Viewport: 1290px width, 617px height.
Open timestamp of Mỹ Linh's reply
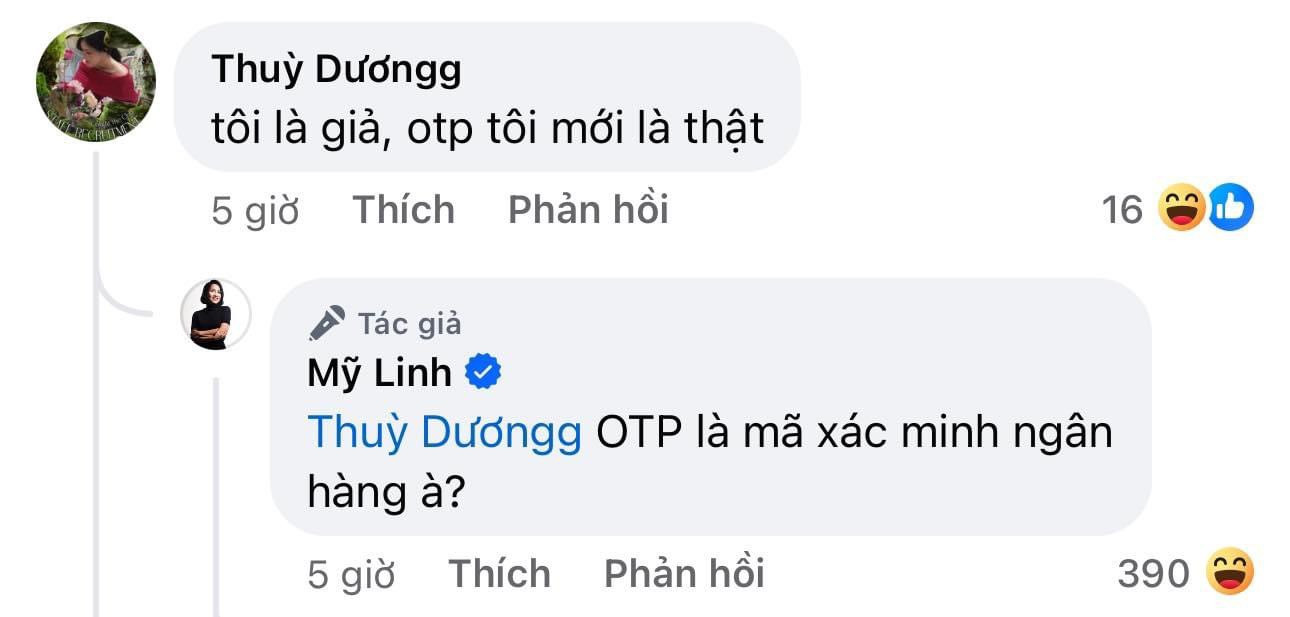tap(351, 575)
